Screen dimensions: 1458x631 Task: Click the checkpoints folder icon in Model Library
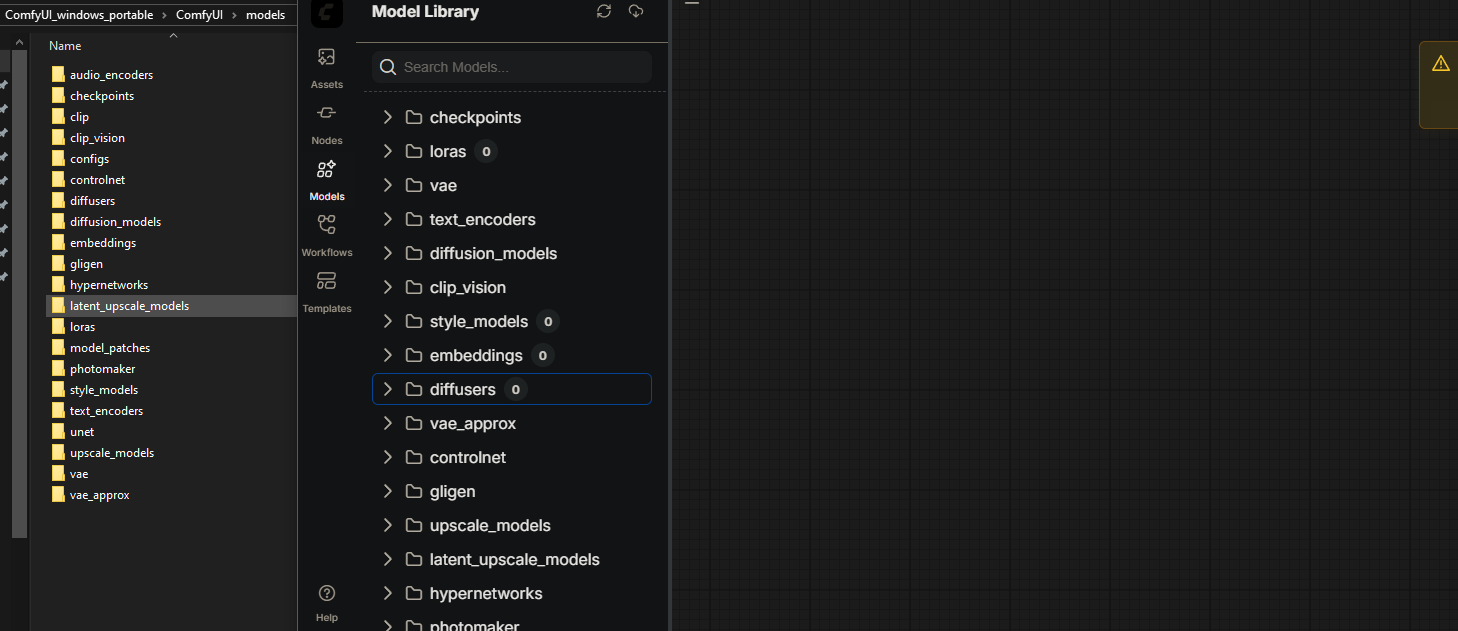coord(414,117)
